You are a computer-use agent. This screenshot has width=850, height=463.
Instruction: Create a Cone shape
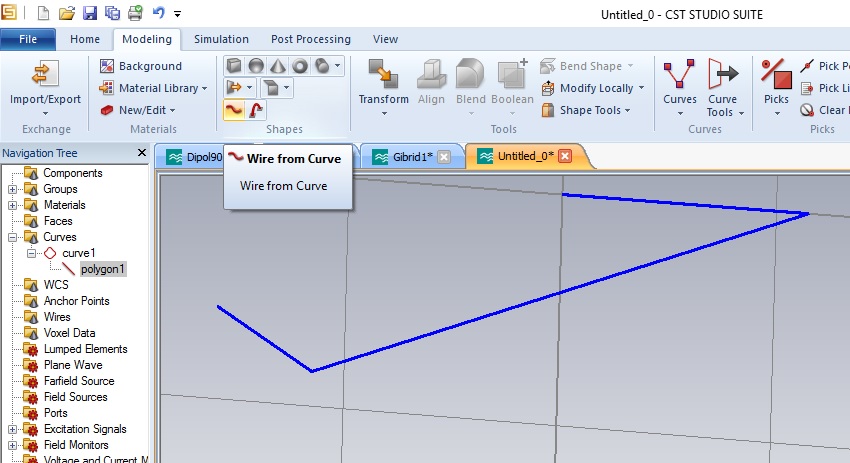(x=278, y=66)
